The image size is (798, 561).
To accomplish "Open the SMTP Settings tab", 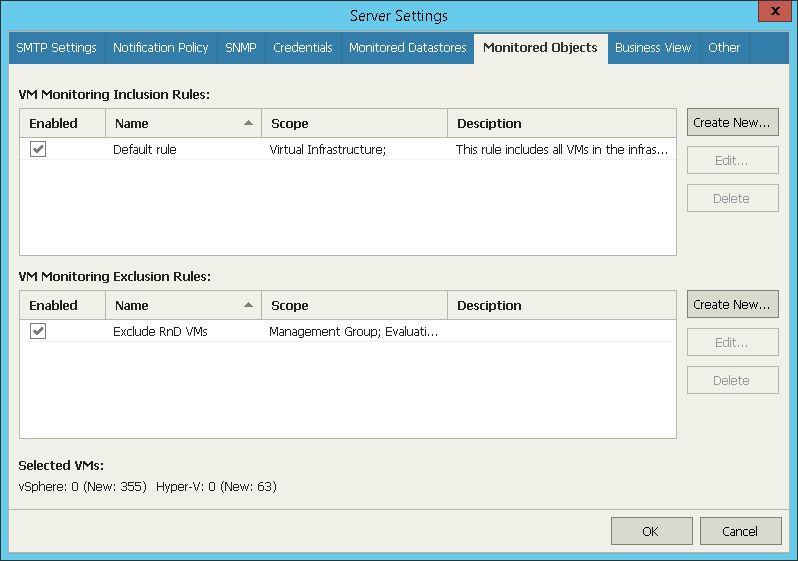I will pos(56,48).
